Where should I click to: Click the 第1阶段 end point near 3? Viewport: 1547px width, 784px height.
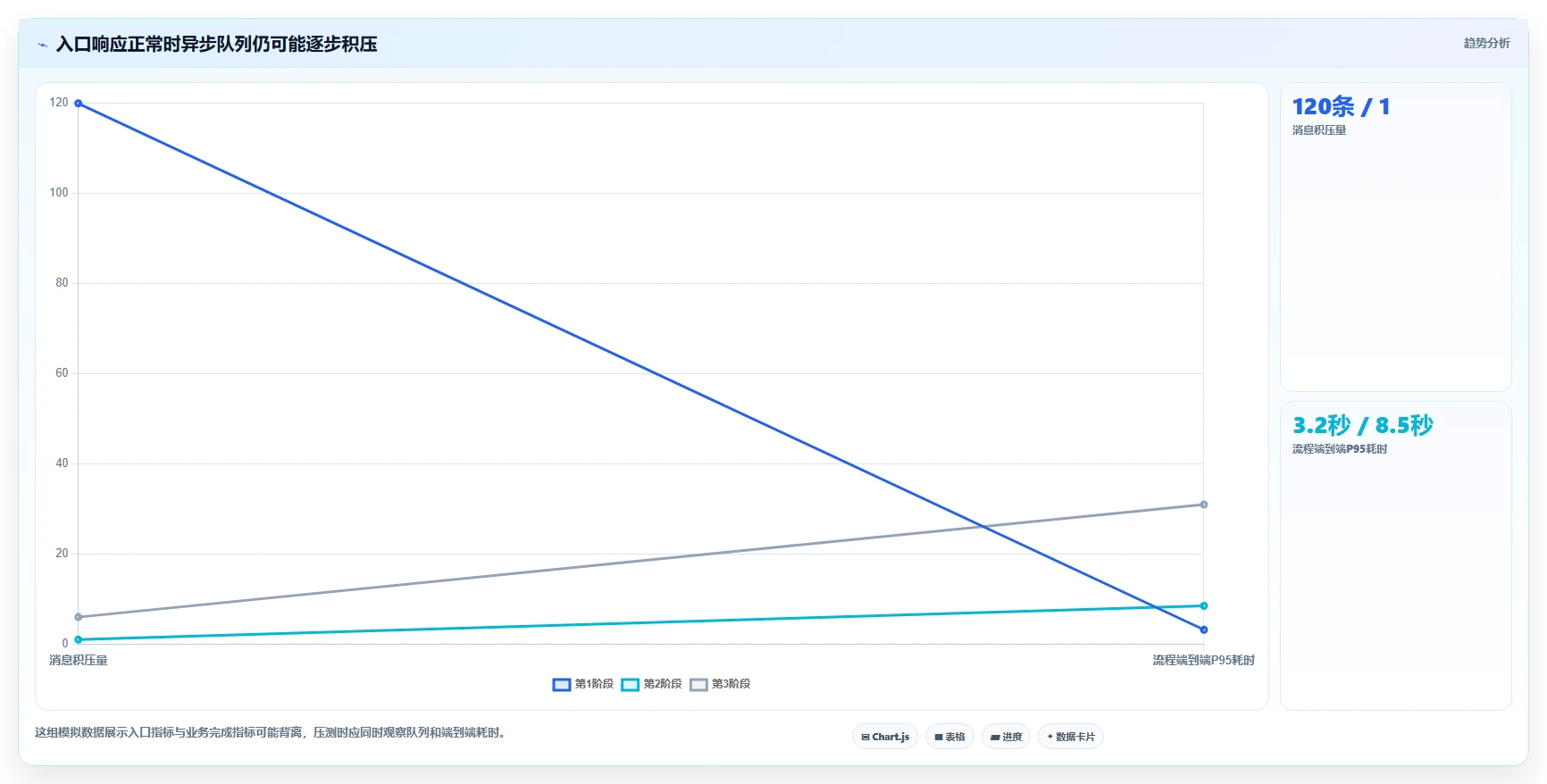[1204, 630]
